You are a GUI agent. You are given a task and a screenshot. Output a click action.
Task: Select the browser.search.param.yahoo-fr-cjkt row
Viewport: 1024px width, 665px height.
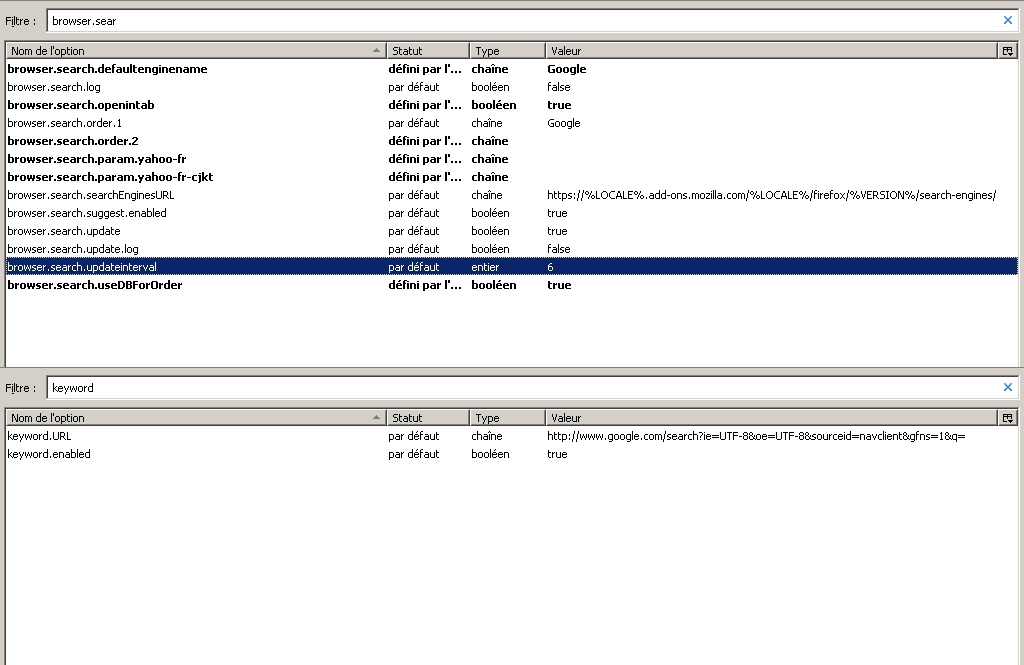pos(512,177)
